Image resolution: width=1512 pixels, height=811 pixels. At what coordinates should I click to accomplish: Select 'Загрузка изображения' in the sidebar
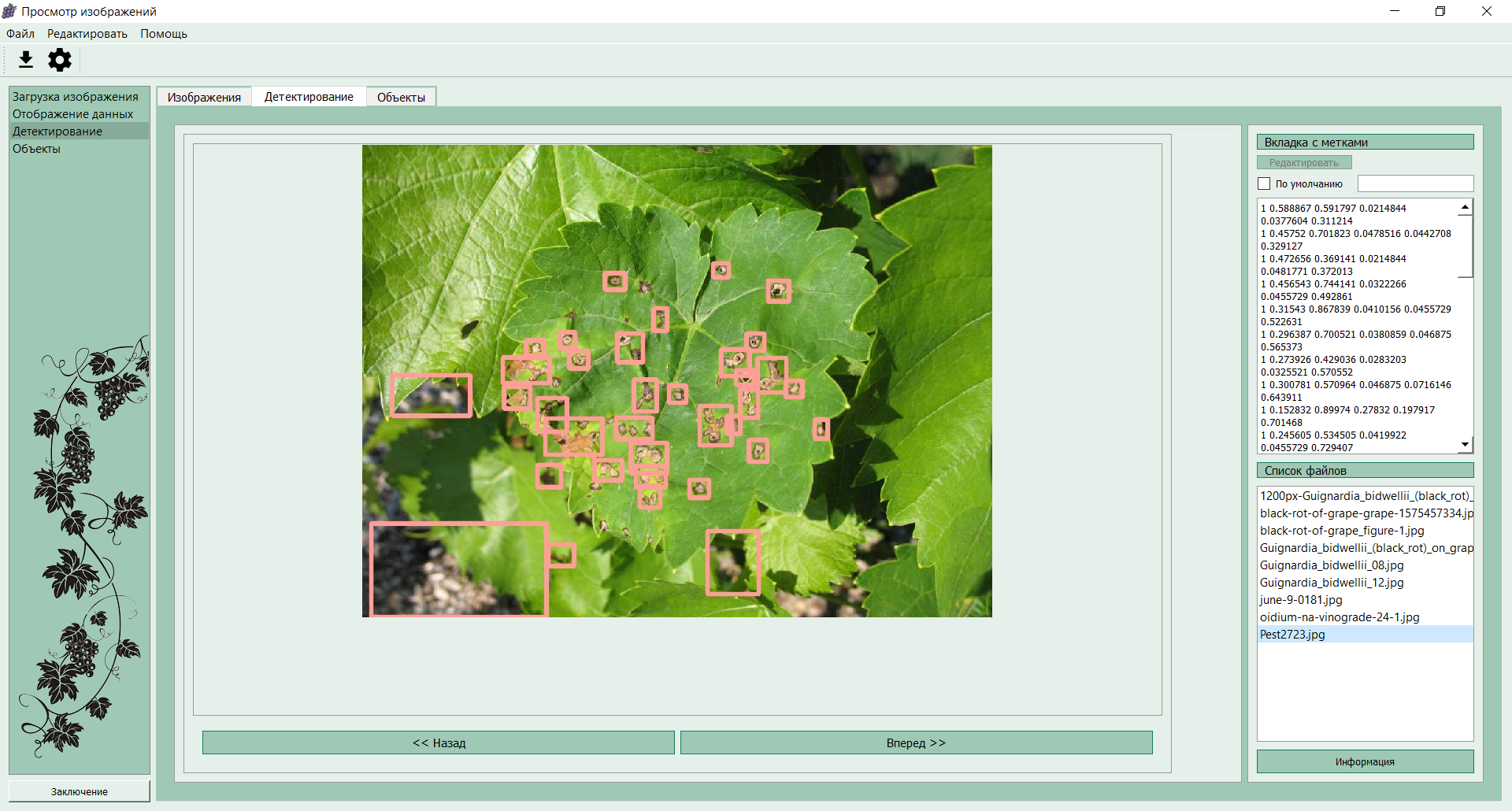pyautogui.click(x=76, y=97)
